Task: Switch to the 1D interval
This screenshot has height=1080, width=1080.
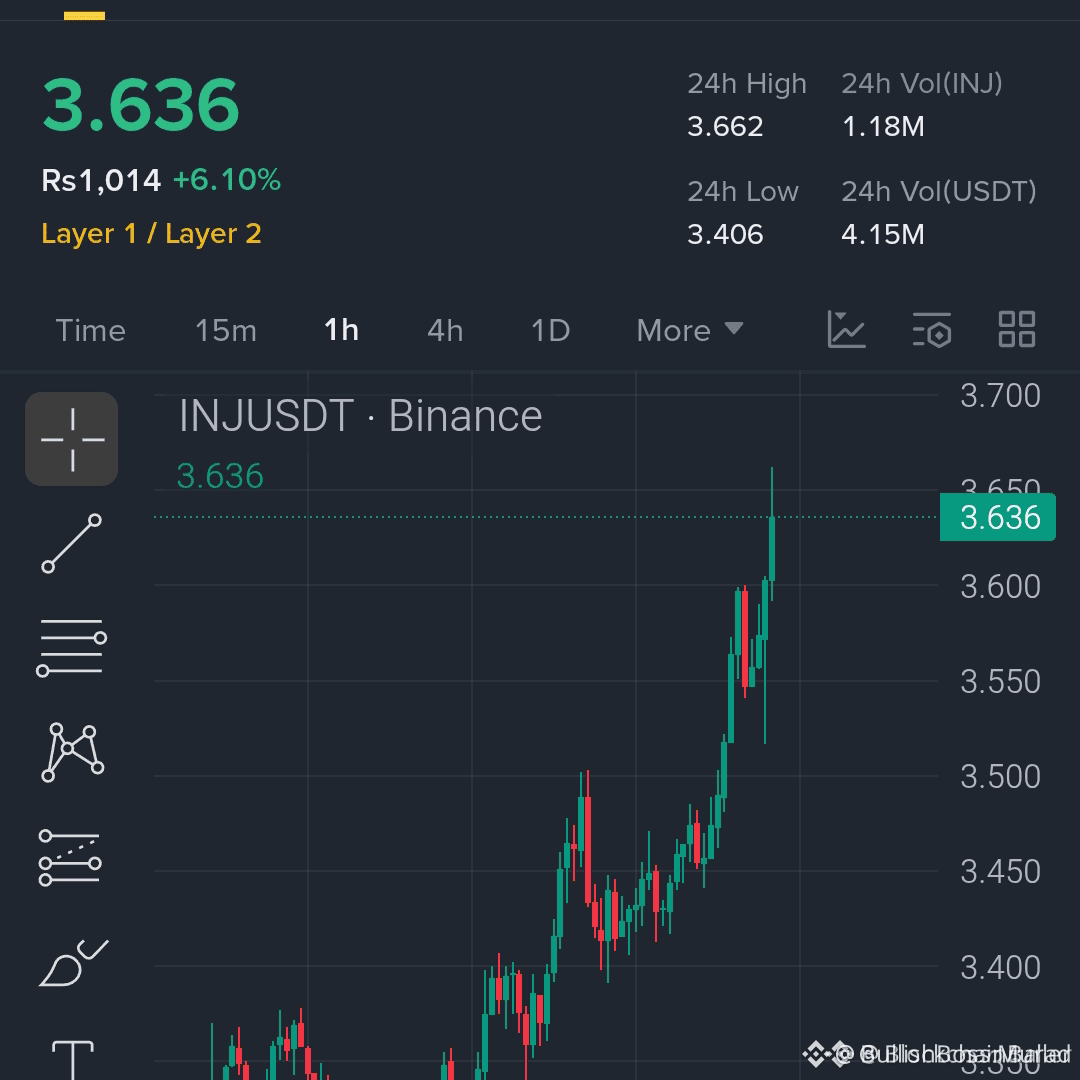Action: (x=550, y=330)
